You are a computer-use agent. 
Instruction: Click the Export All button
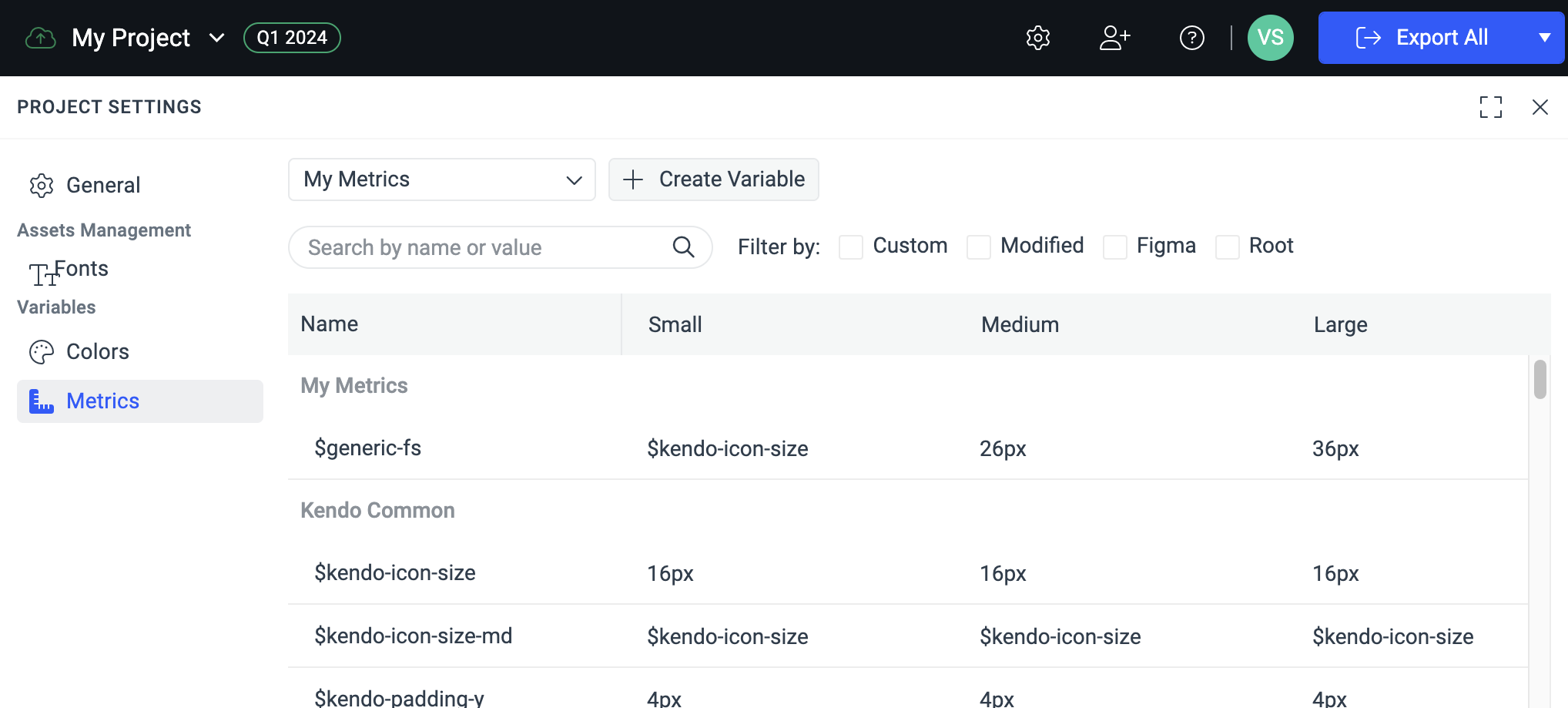(x=1423, y=38)
